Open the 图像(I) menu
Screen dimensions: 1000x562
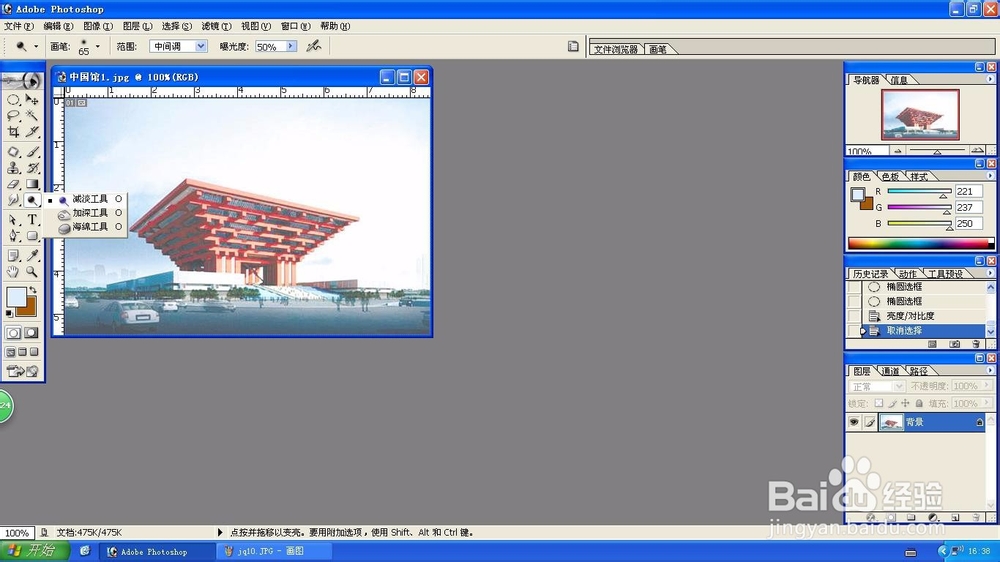(98, 26)
